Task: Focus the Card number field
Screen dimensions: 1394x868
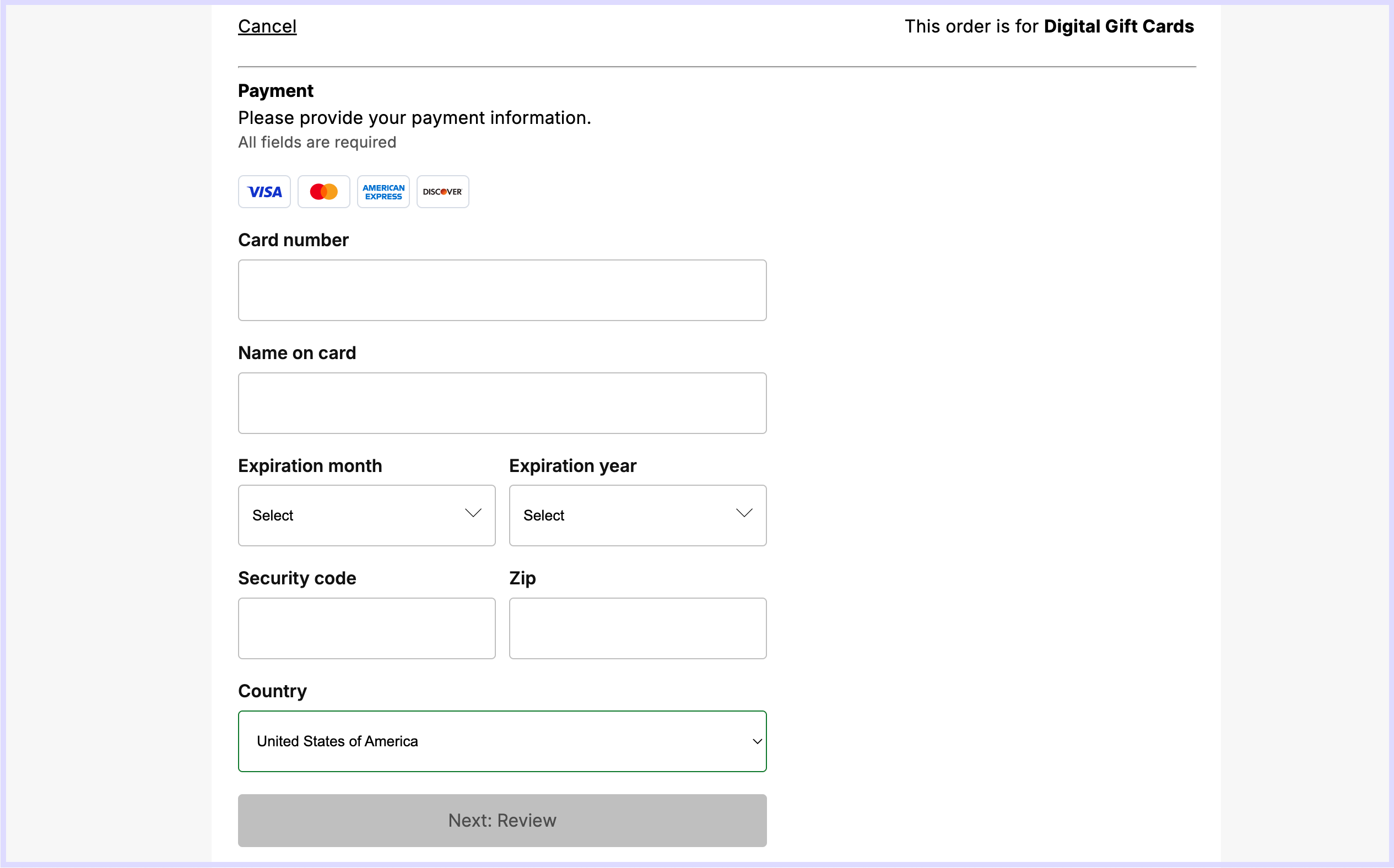Action: 502,290
